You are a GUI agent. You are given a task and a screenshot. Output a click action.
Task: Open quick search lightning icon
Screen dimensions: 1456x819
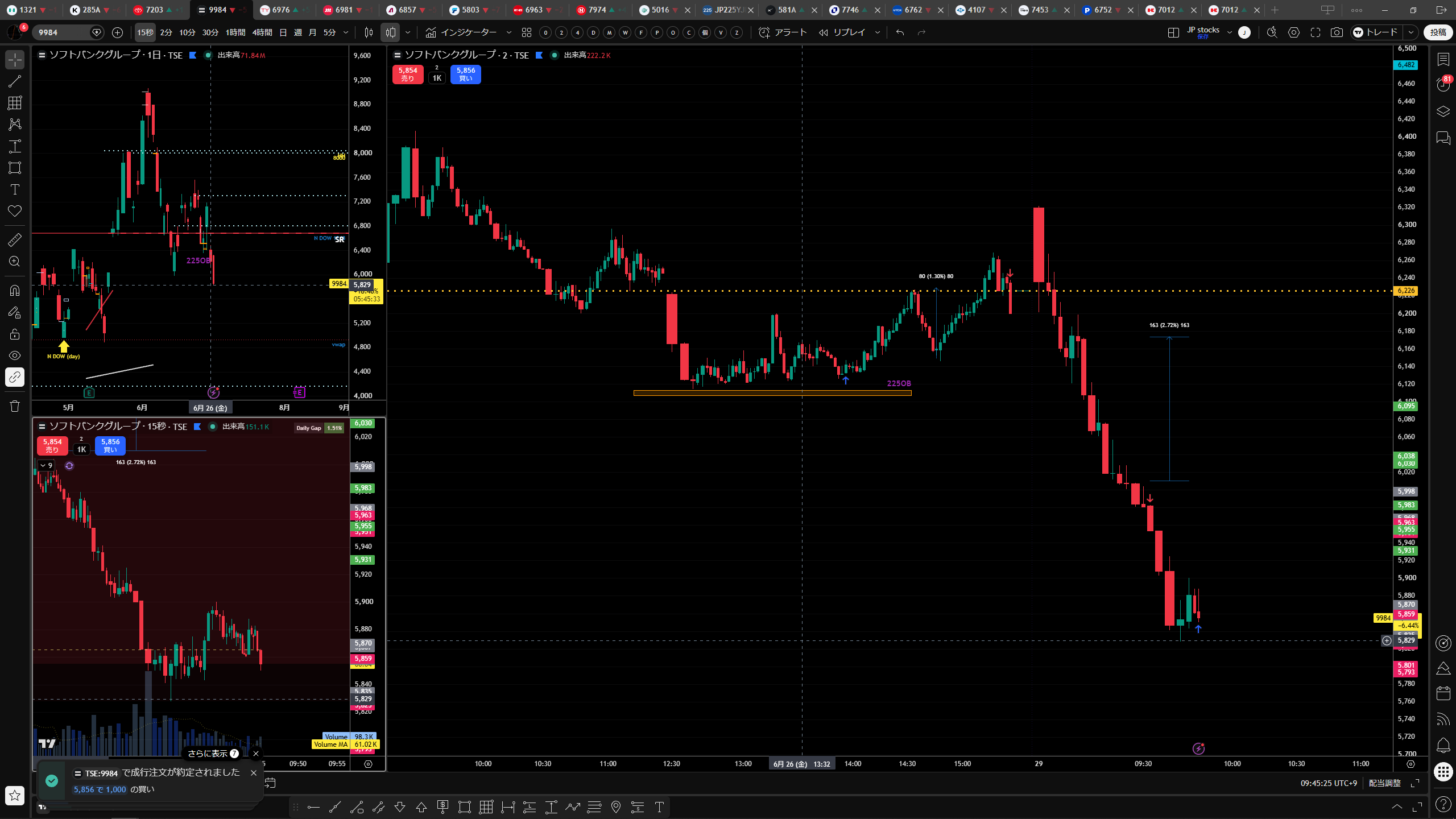pyautogui.click(x=1272, y=32)
